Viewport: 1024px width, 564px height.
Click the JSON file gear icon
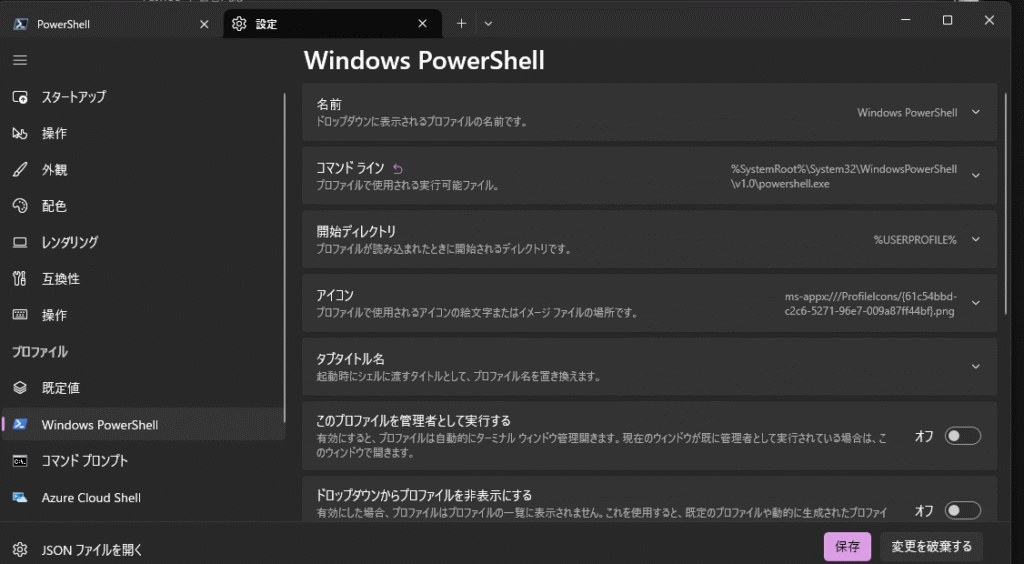coord(20,550)
